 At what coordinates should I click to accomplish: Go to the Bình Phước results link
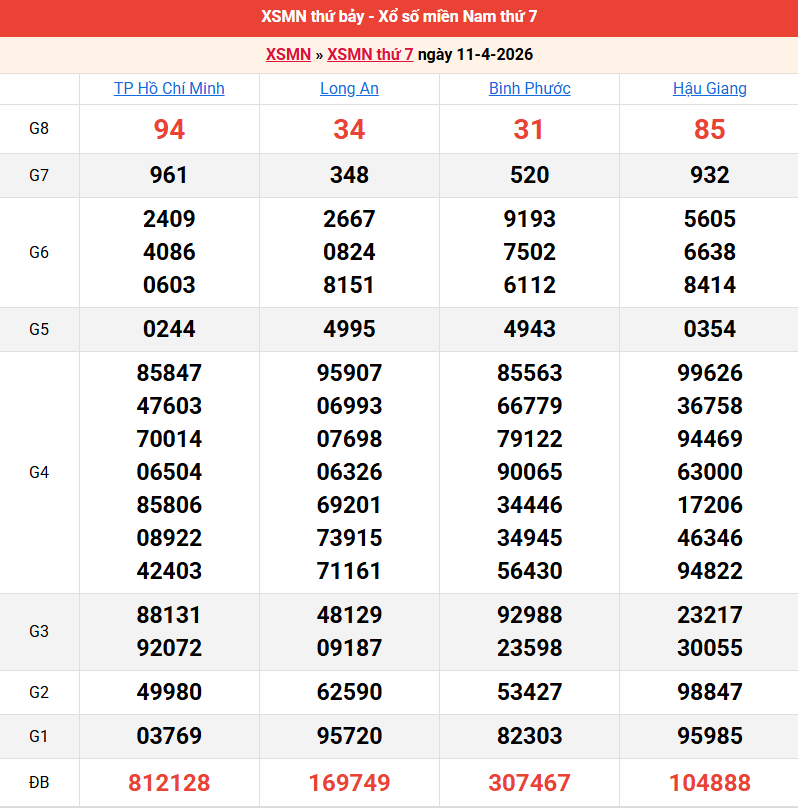529,88
